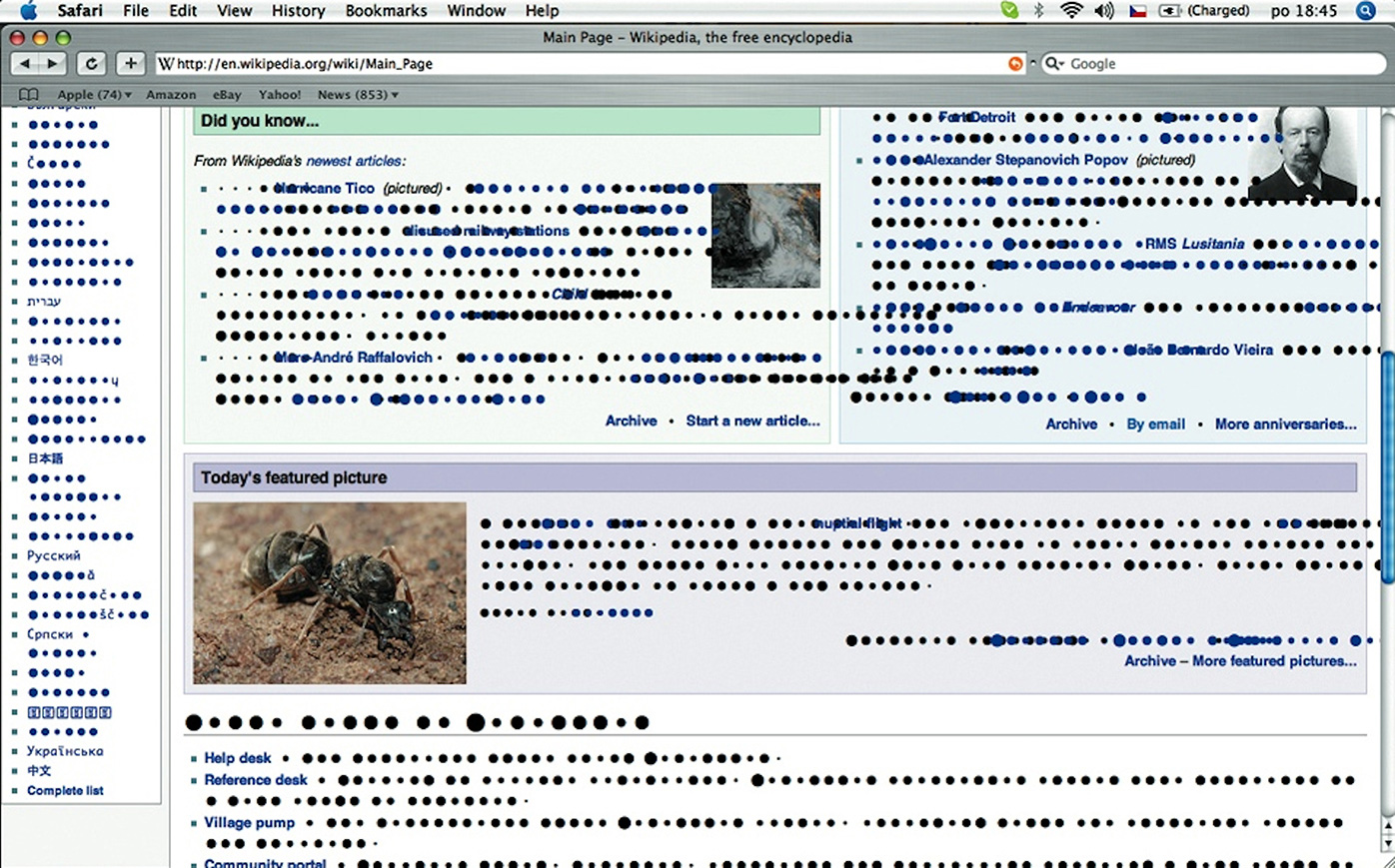Open the Window menu
The image size is (1395, 868).
[476, 11]
